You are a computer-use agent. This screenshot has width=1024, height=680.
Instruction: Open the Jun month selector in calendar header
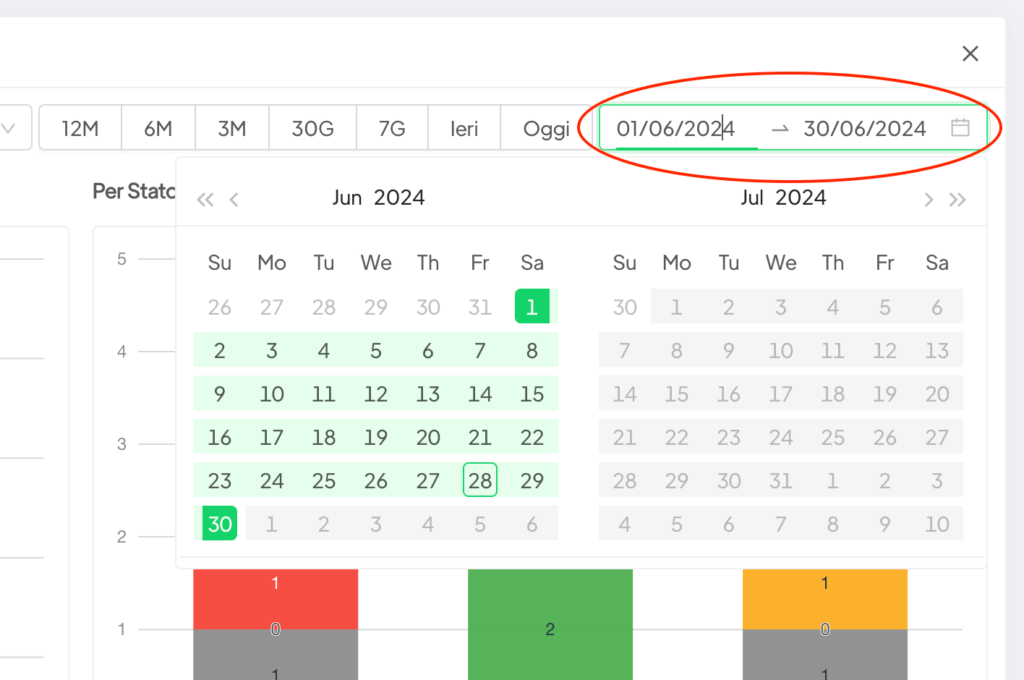click(347, 198)
